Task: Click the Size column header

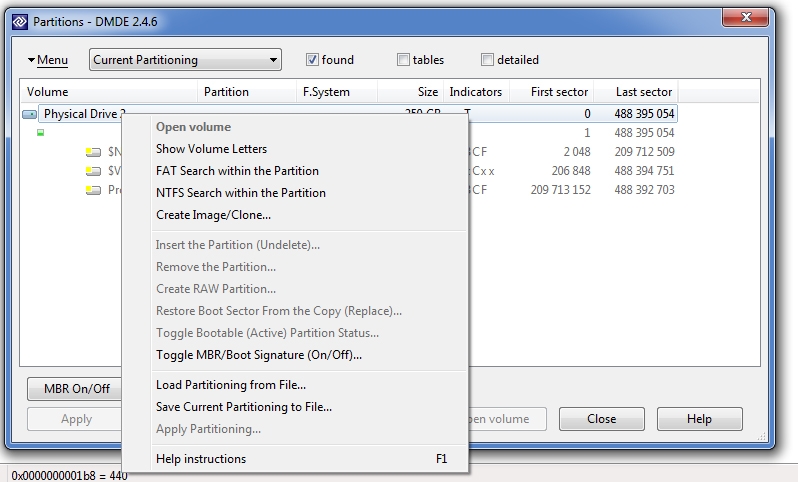Action: pyautogui.click(x=411, y=92)
